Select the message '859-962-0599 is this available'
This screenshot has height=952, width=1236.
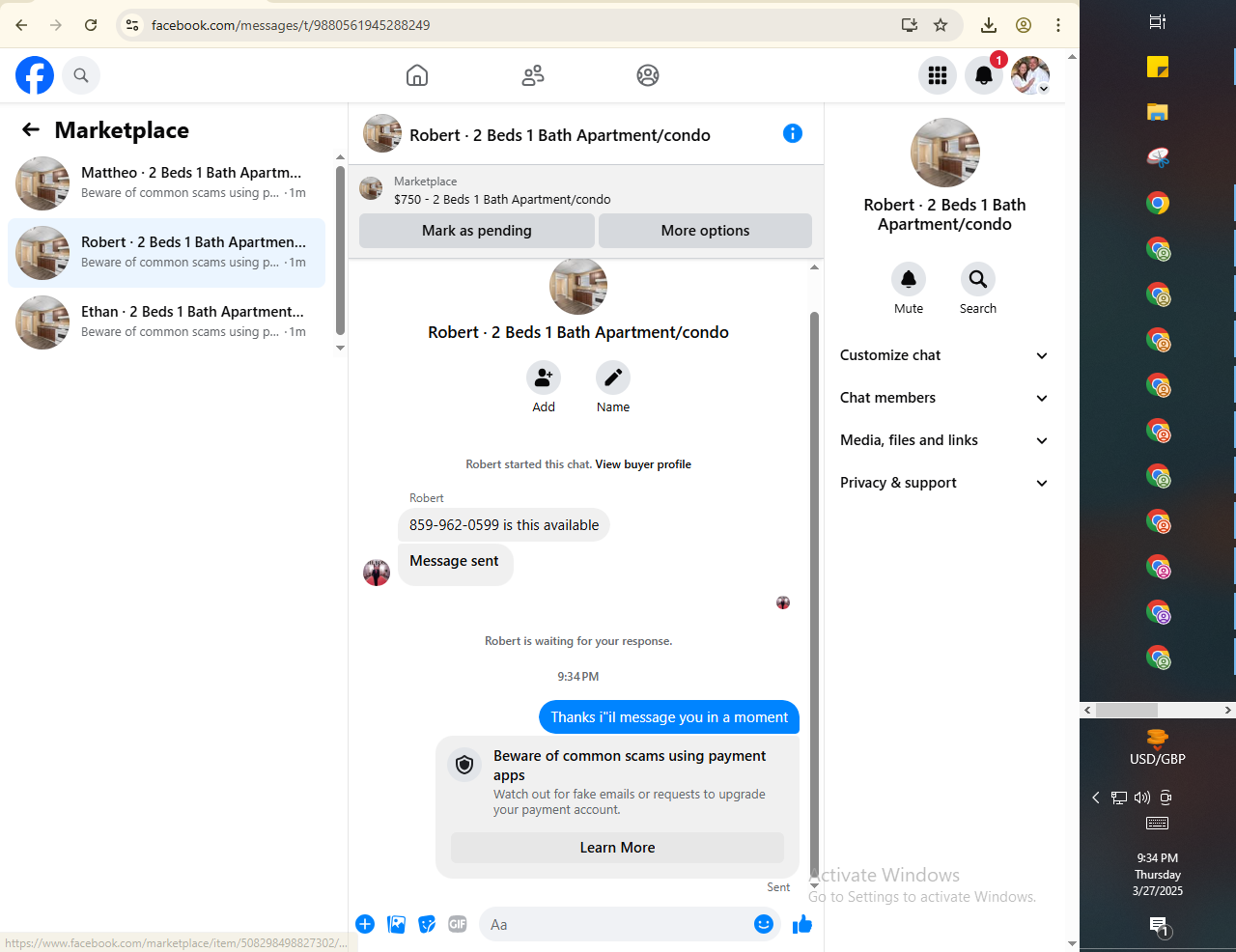[x=504, y=525]
